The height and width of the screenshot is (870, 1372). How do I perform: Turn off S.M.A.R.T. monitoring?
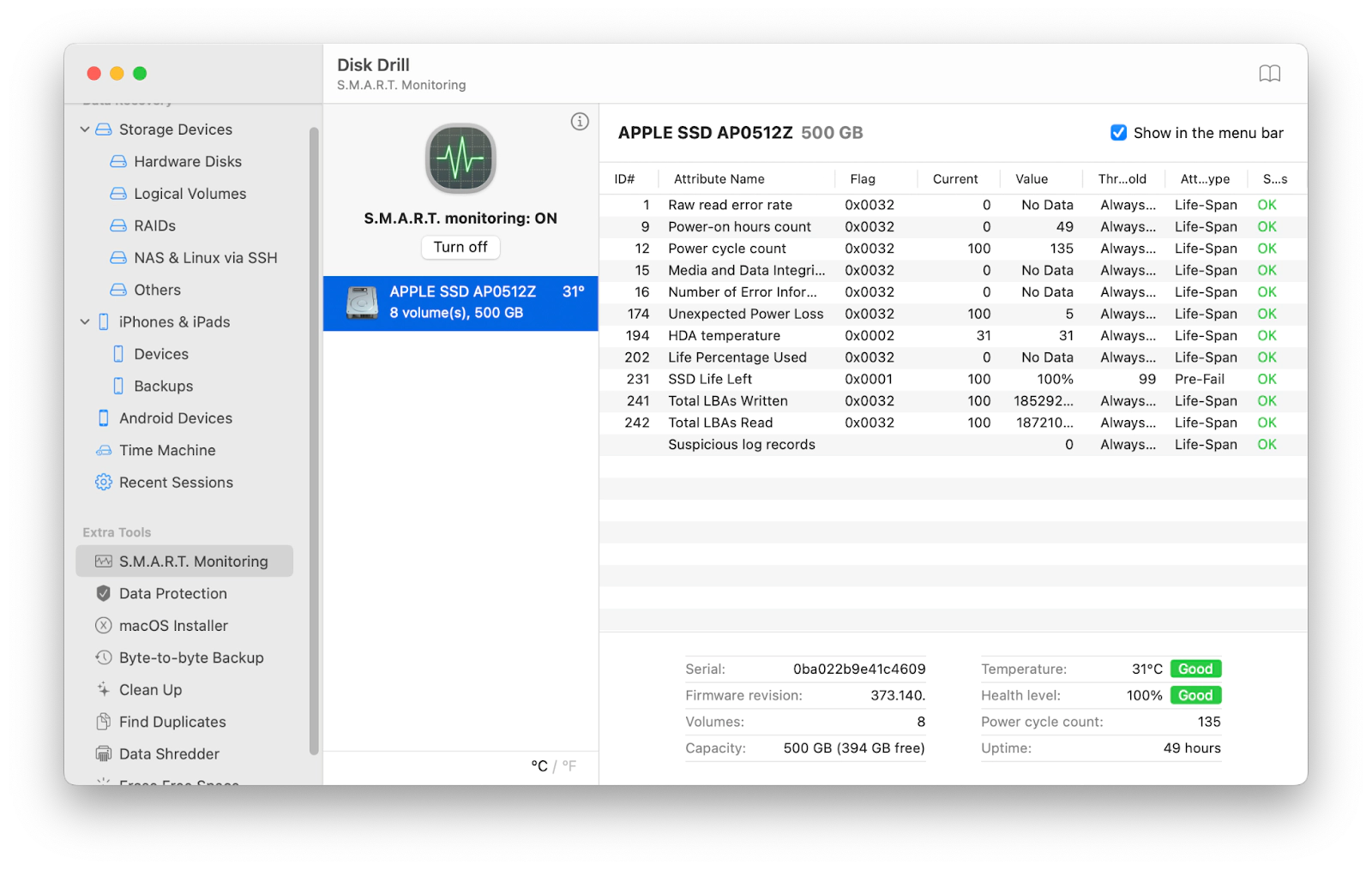(x=460, y=247)
